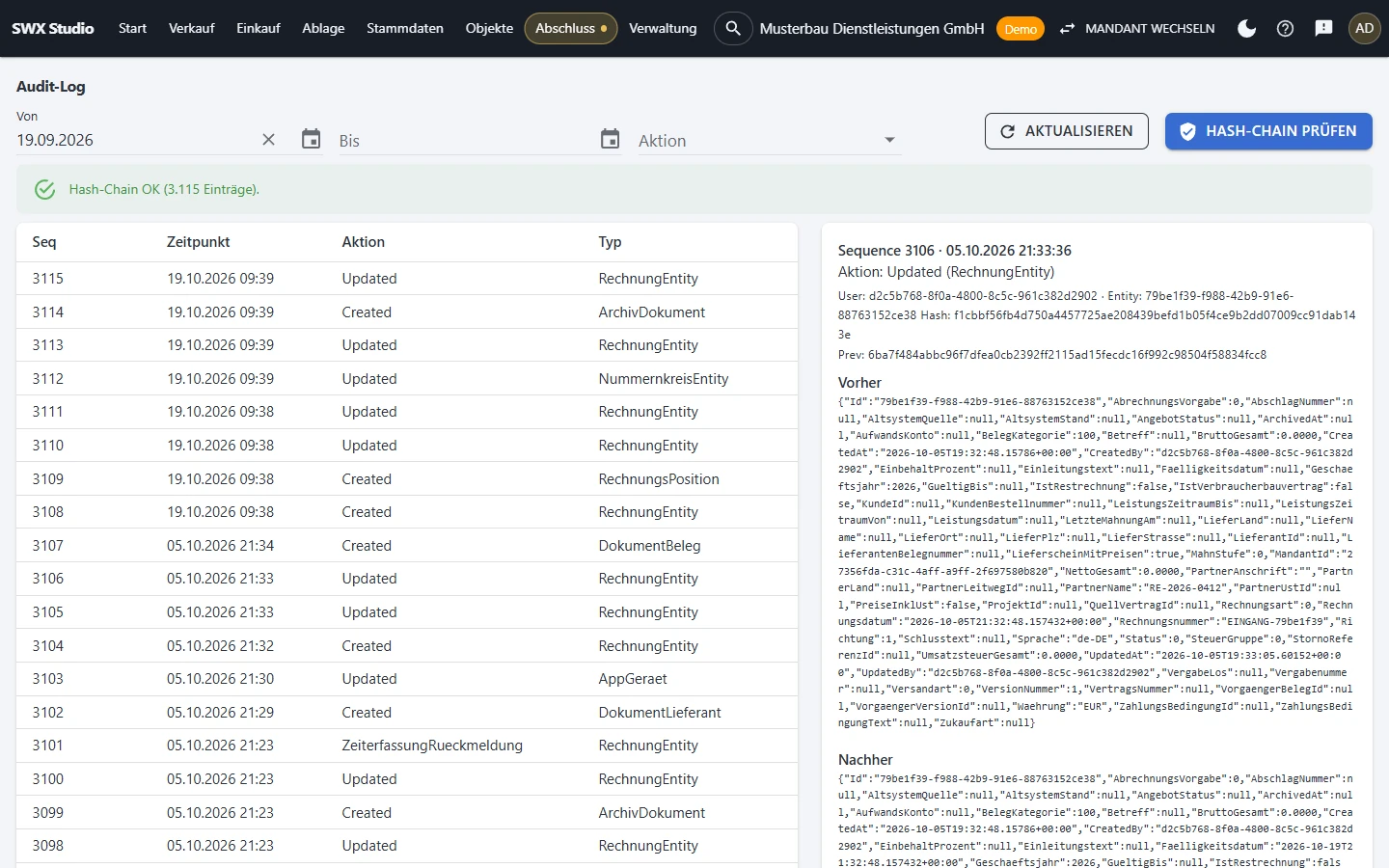Select row 3109 RechnungsPosition
Screen dimensions: 1389x868
point(407,479)
